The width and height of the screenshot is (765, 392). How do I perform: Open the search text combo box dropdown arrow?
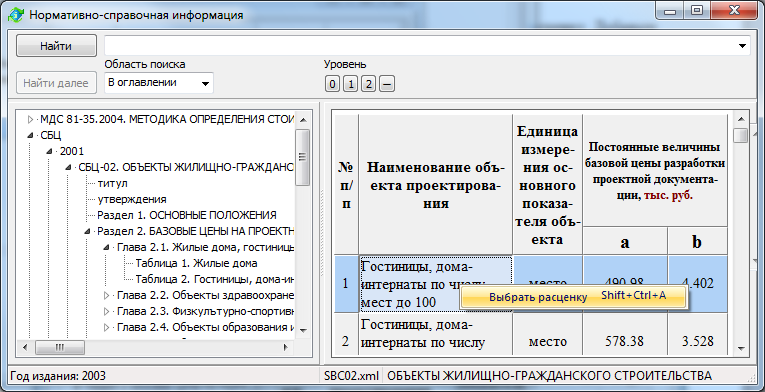pos(742,46)
